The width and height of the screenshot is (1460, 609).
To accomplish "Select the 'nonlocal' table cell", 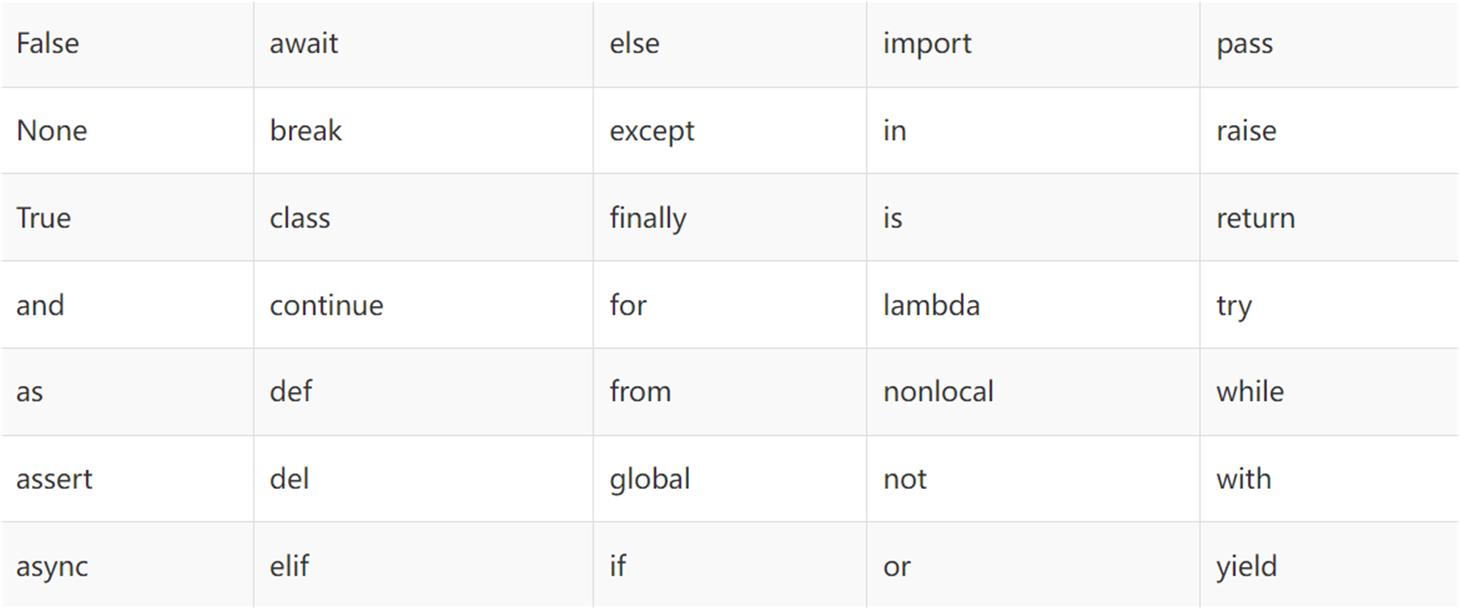I will 1033,392.
